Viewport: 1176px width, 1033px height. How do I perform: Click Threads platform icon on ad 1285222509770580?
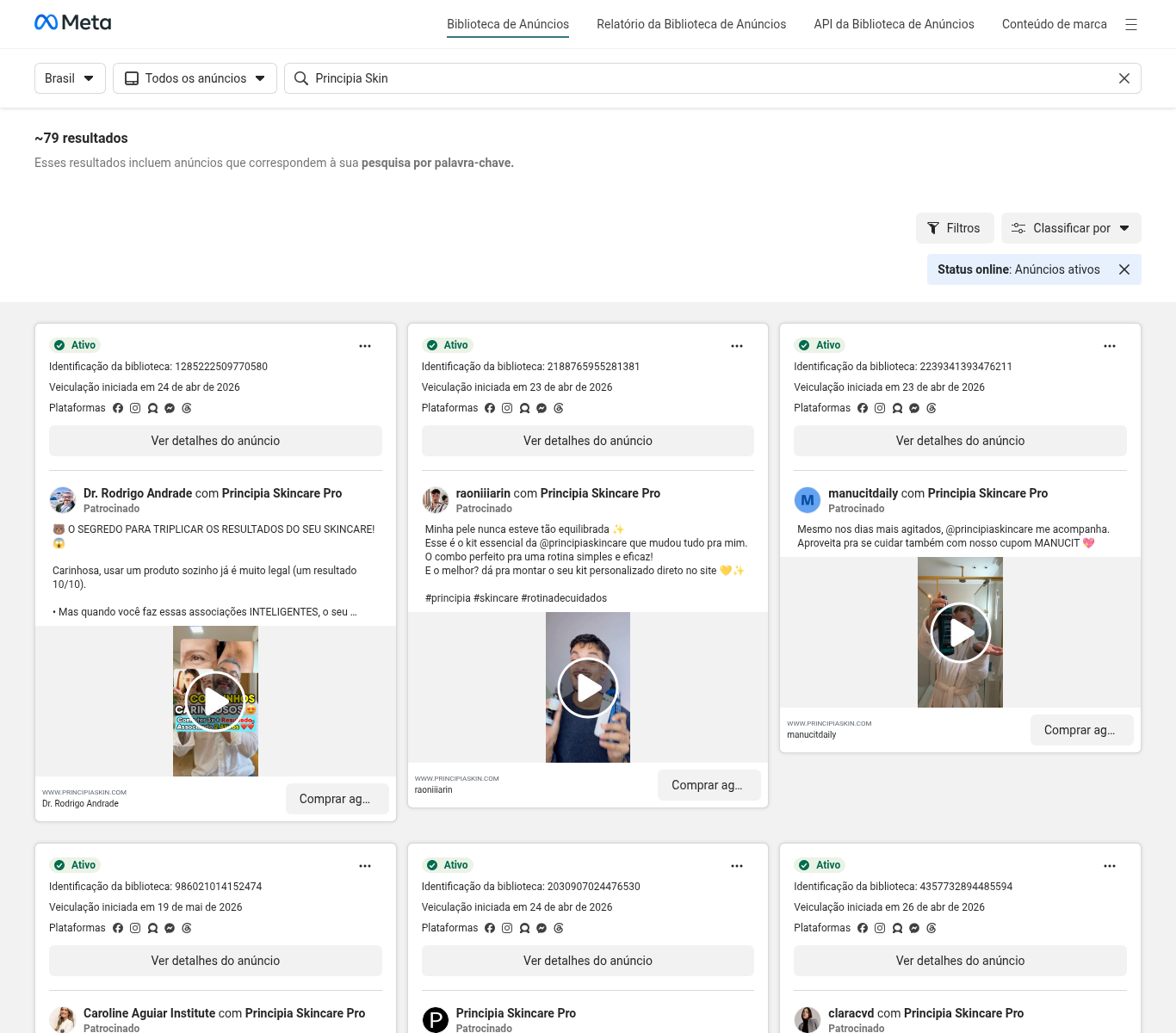(x=187, y=408)
